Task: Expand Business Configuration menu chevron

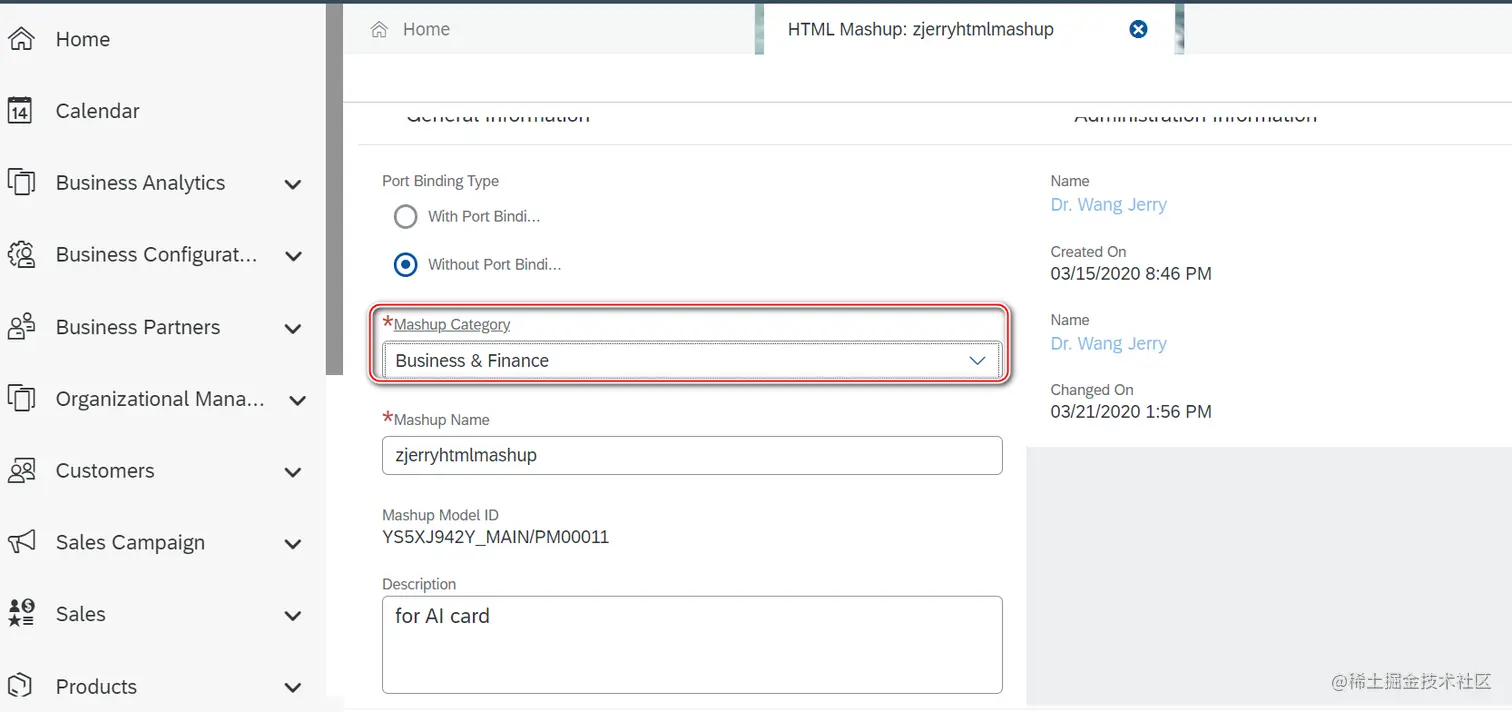Action: (x=293, y=256)
